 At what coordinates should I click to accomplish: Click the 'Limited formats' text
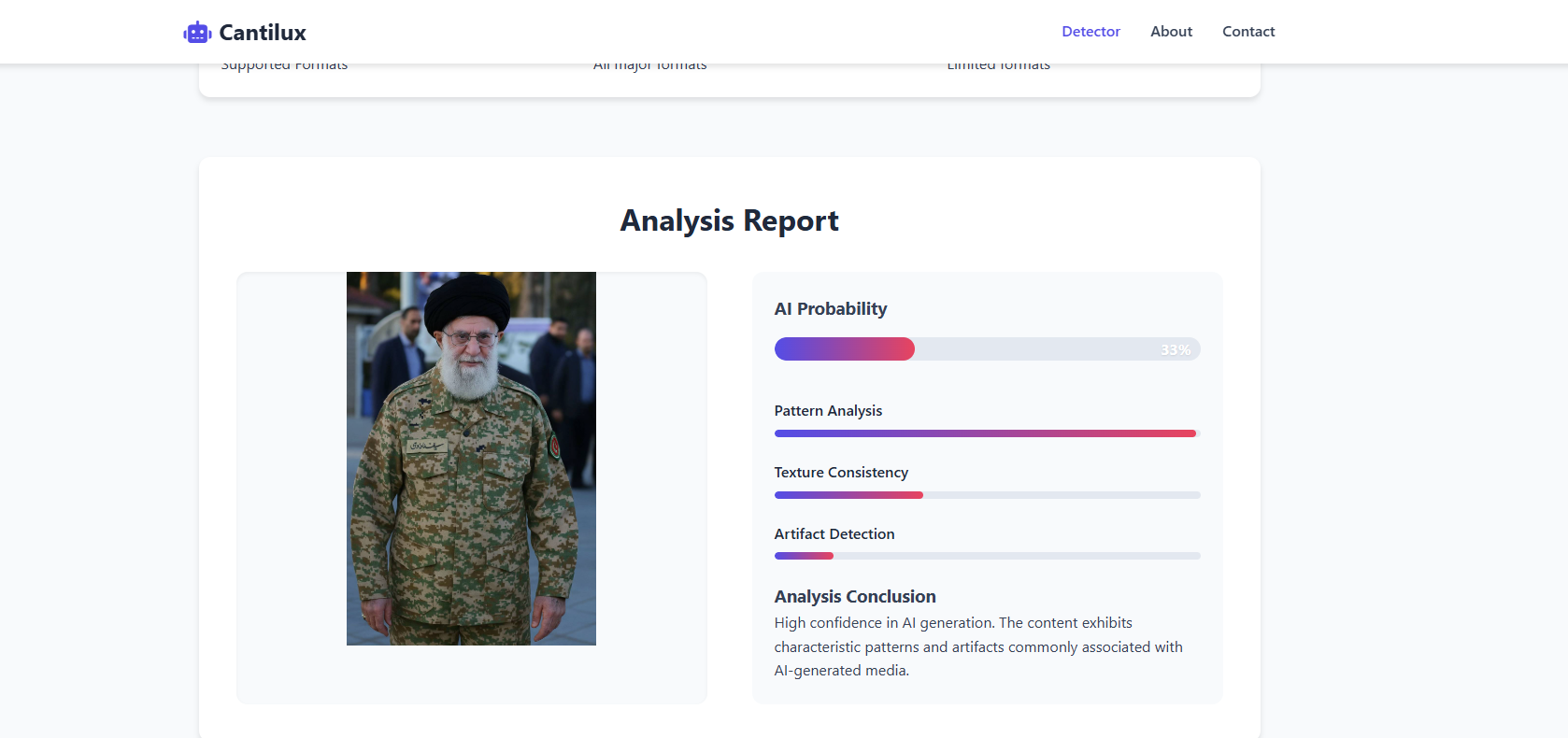click(998, 66)
